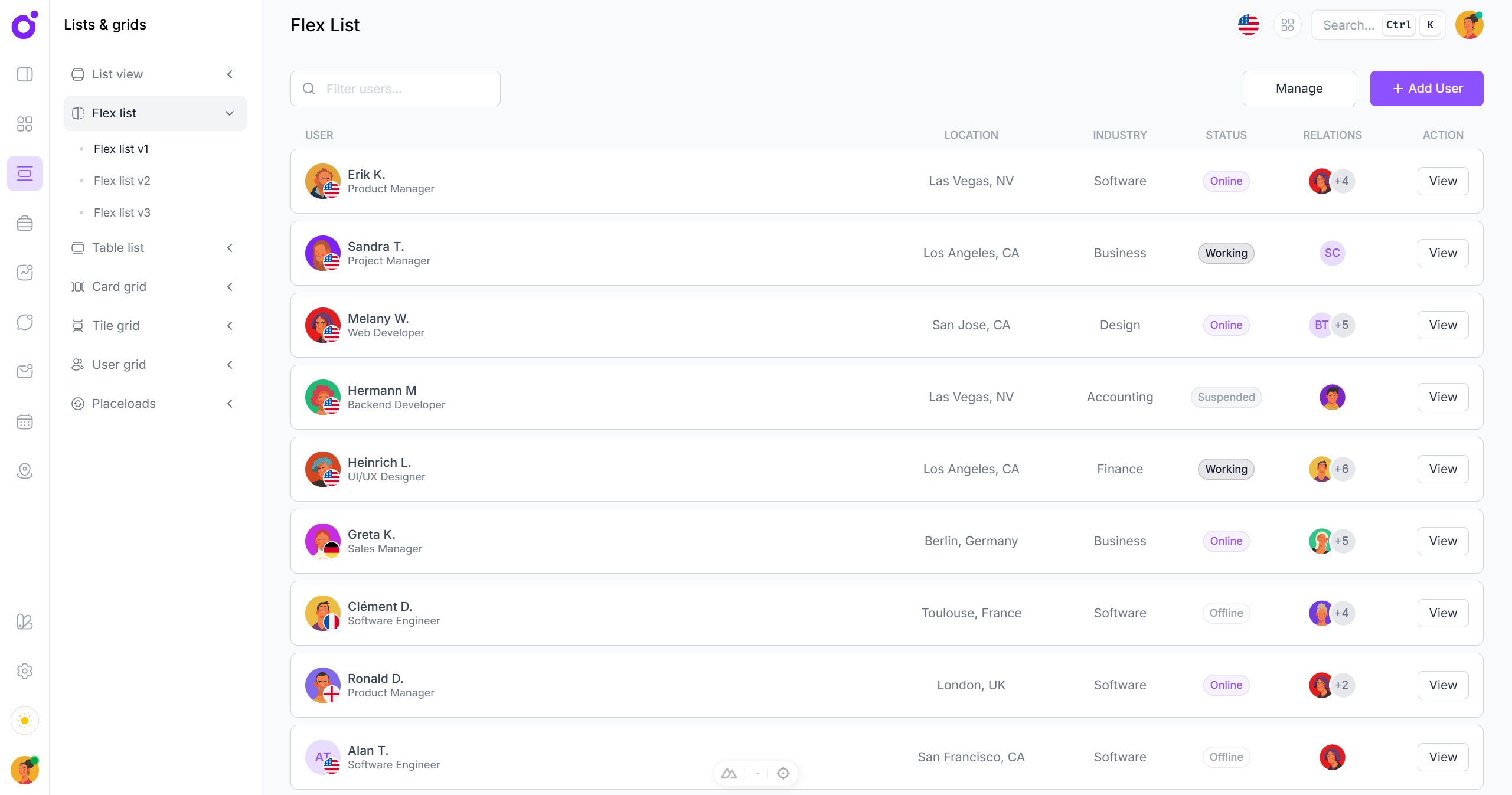Open the dashboards icon in left rail
The width and height of the screenshot is (1512, 795).
tap(25, 124)
